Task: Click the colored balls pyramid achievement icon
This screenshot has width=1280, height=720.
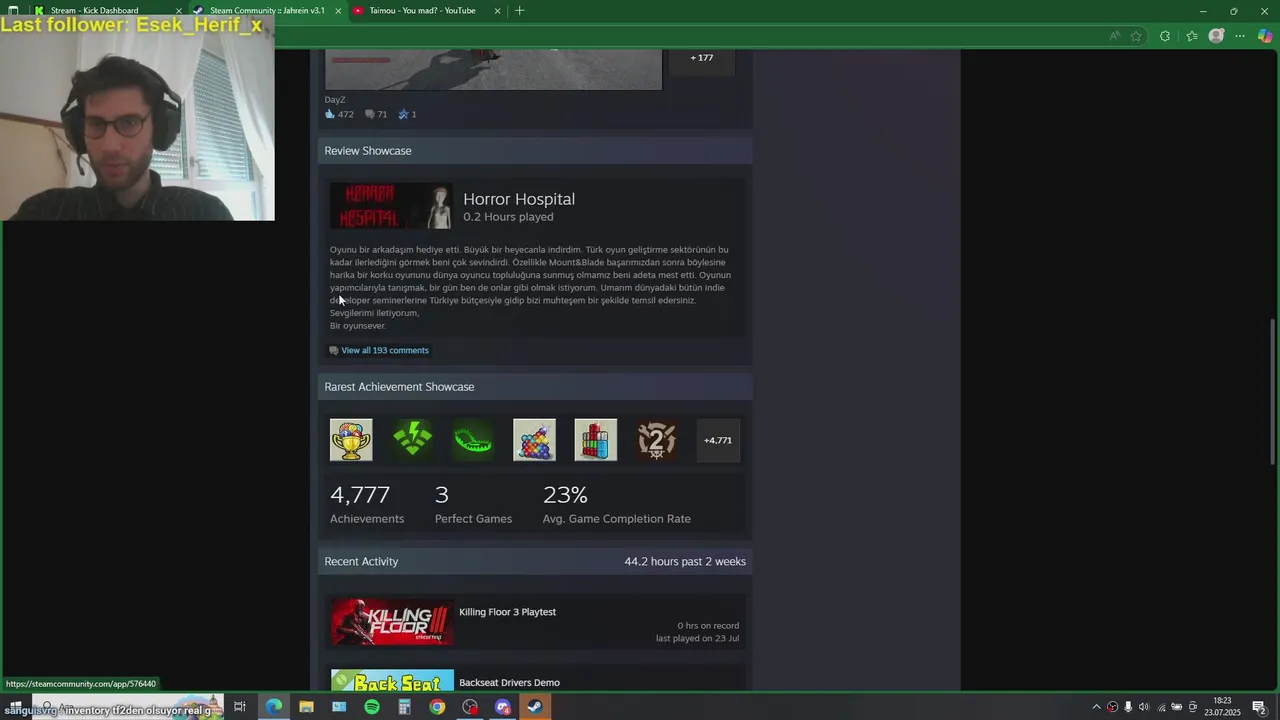Action: [x=534, y=440]
